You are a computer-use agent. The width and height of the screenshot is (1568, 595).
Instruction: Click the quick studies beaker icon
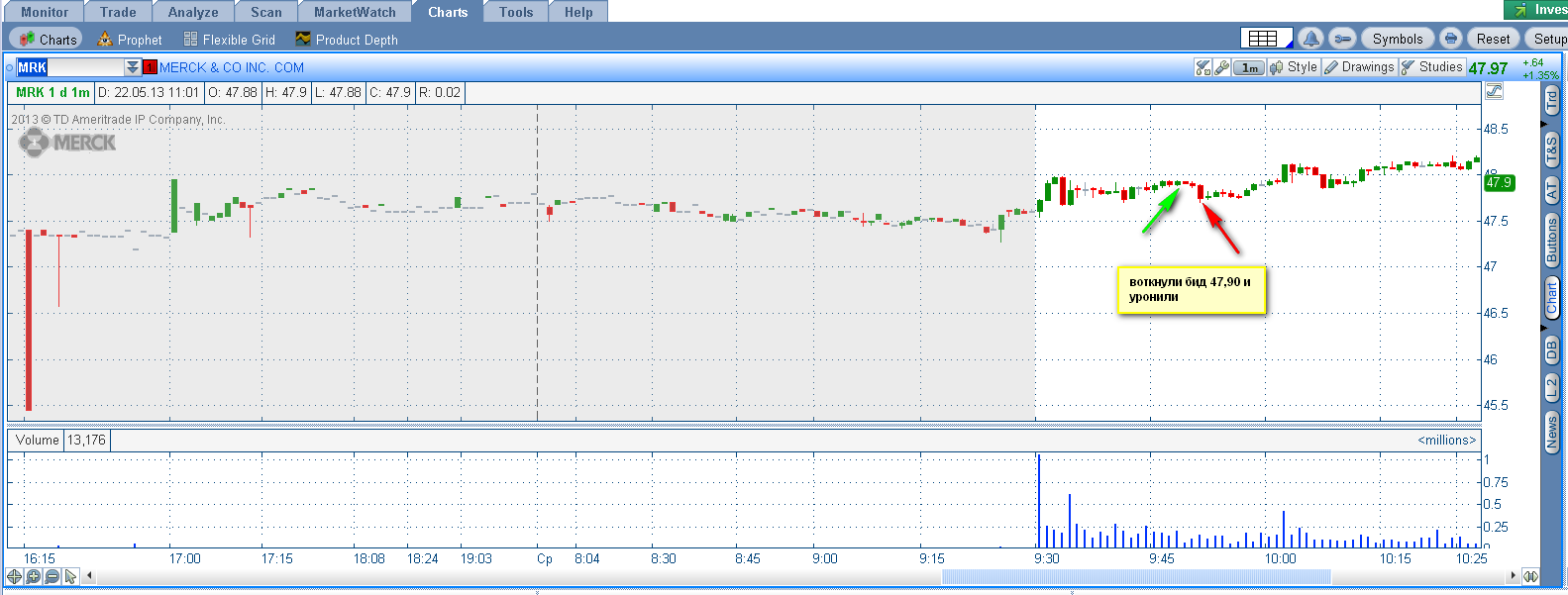[x=1203, y=67]
